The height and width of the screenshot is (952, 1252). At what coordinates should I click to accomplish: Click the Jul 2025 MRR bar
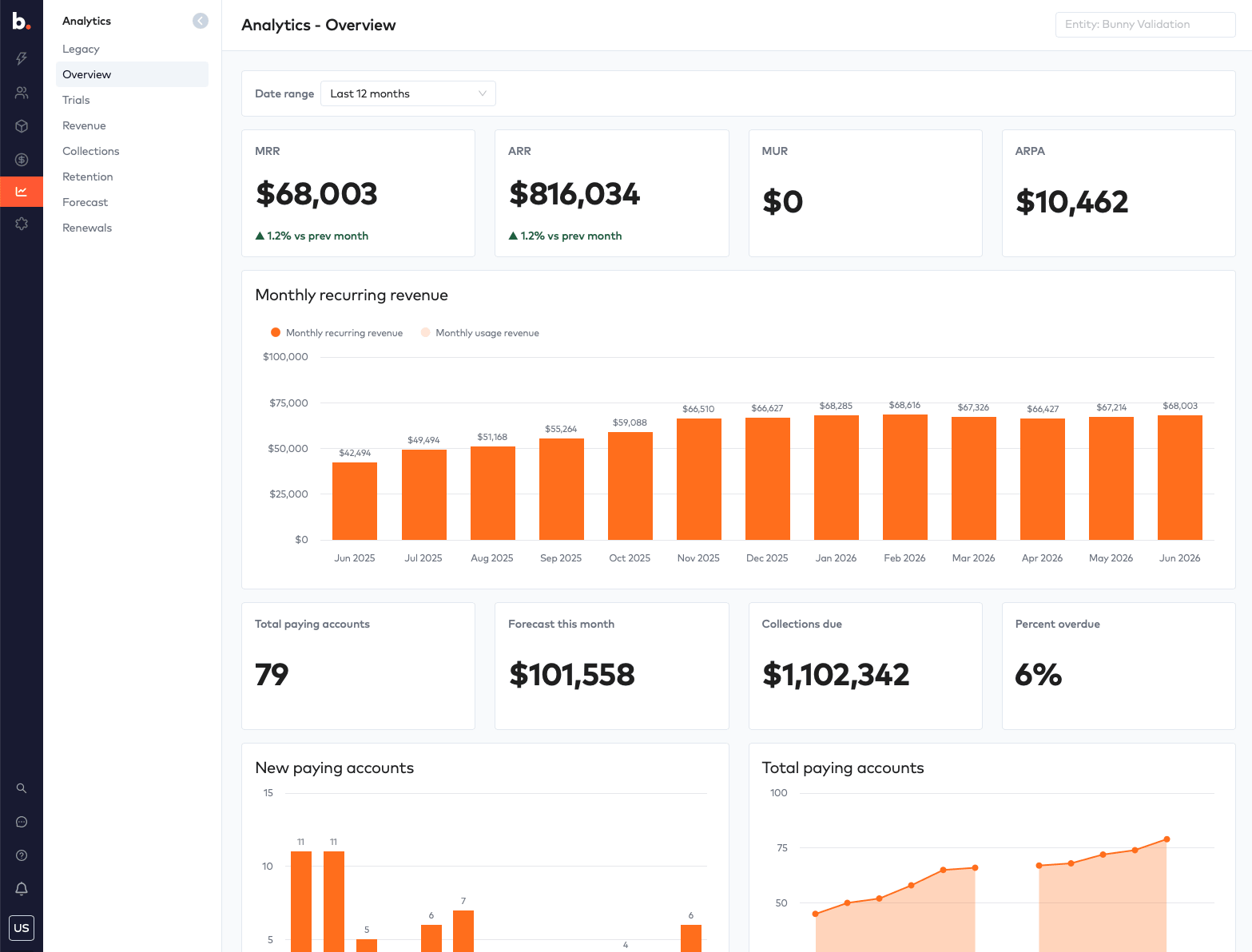[424, 494]
